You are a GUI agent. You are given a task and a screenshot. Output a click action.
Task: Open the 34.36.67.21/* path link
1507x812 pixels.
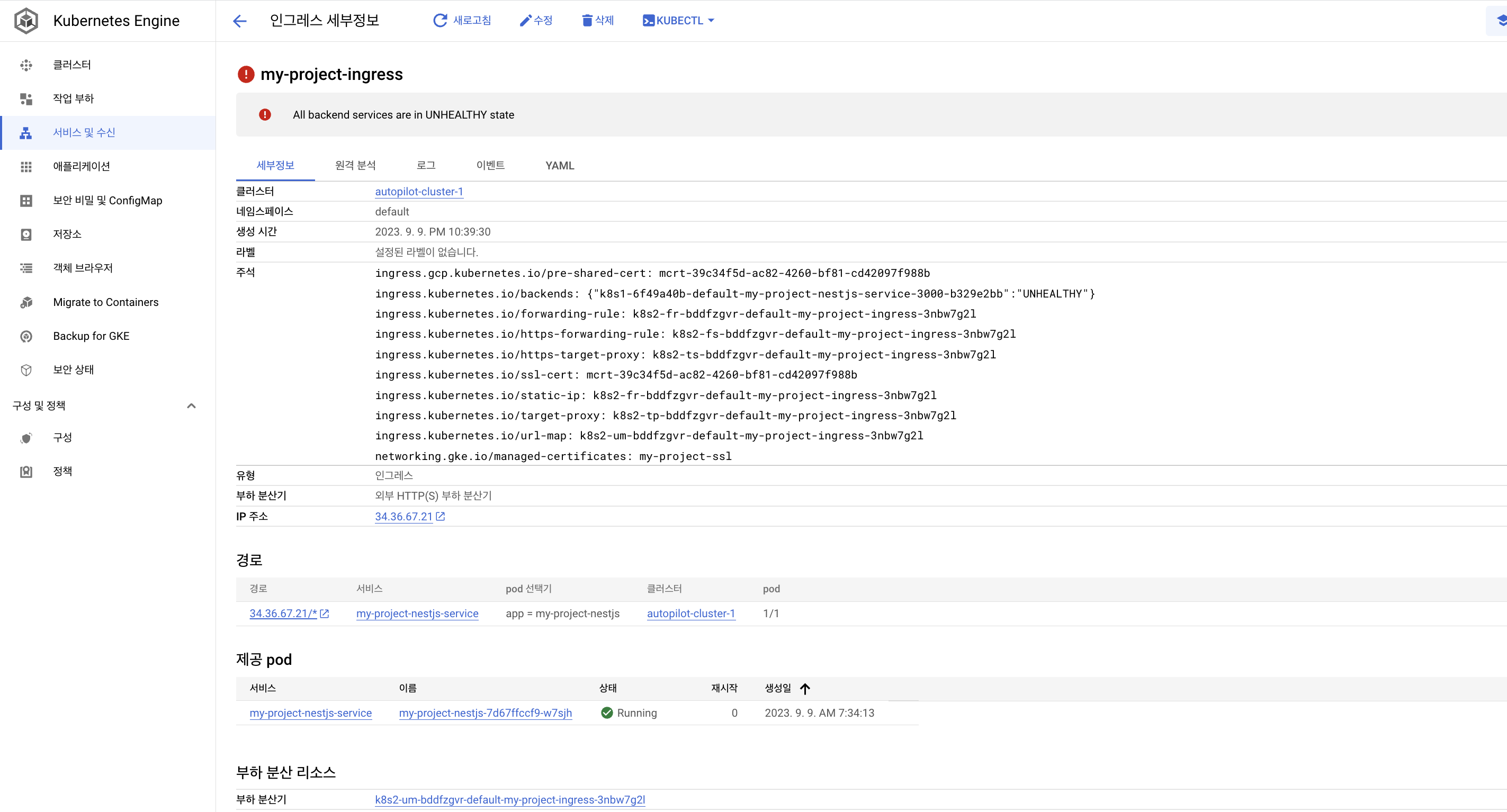click(283, 613)
